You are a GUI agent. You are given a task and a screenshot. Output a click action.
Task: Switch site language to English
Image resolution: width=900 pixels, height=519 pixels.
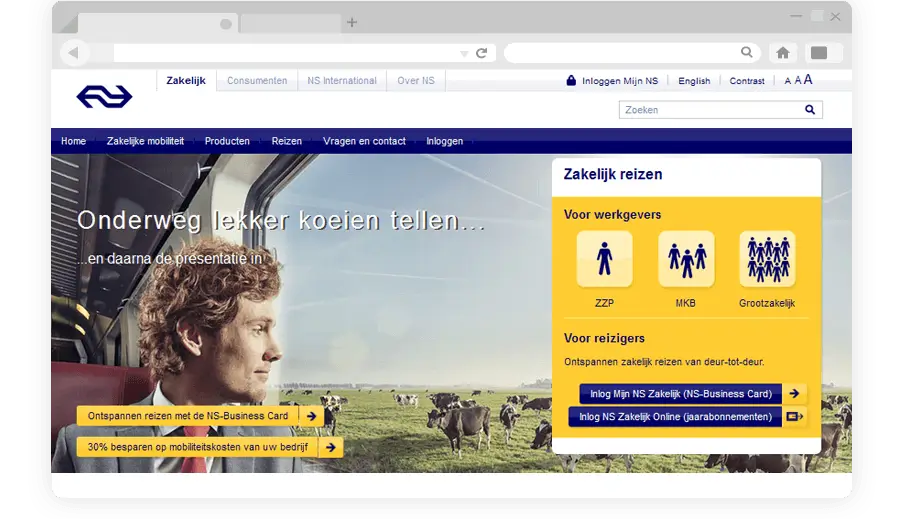(x=694, y=81)
